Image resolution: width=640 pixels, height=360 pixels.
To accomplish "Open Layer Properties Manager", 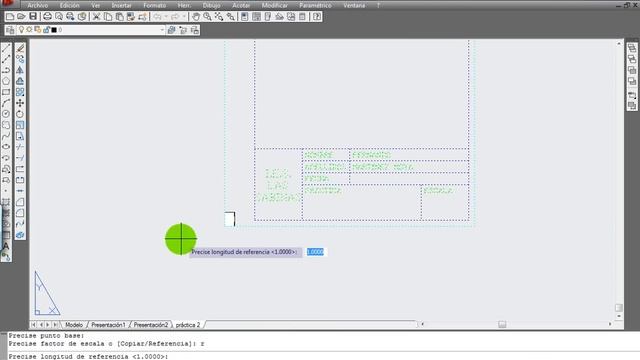I will 10,30.
